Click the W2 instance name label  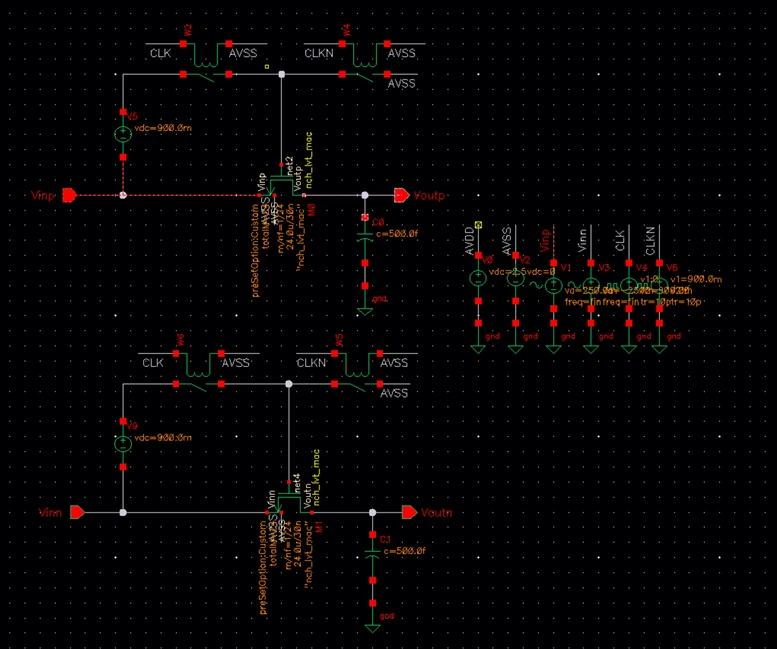[188, 30]
